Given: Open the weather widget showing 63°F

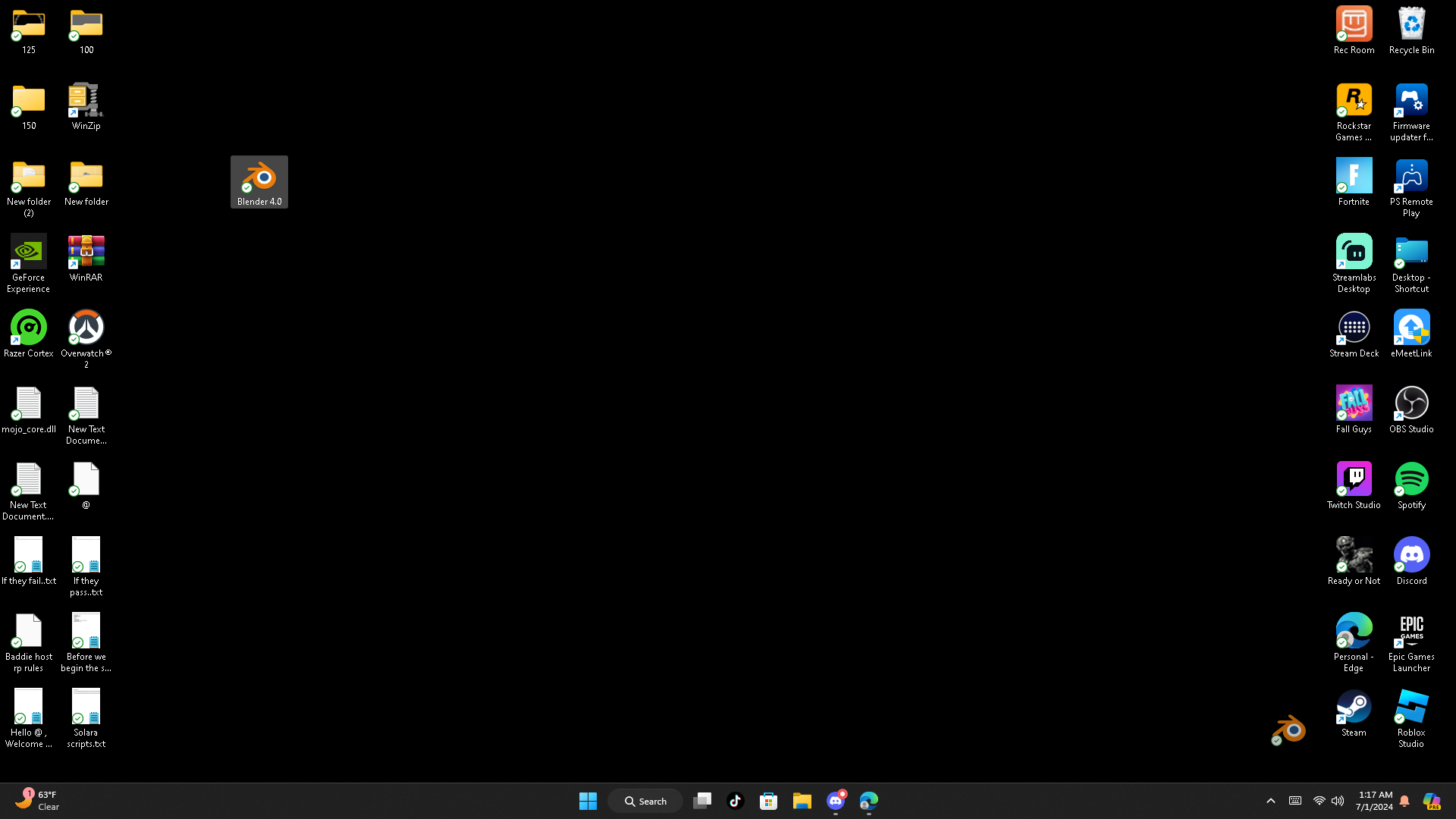Looking at the screenshot, I should pos(38,801).
